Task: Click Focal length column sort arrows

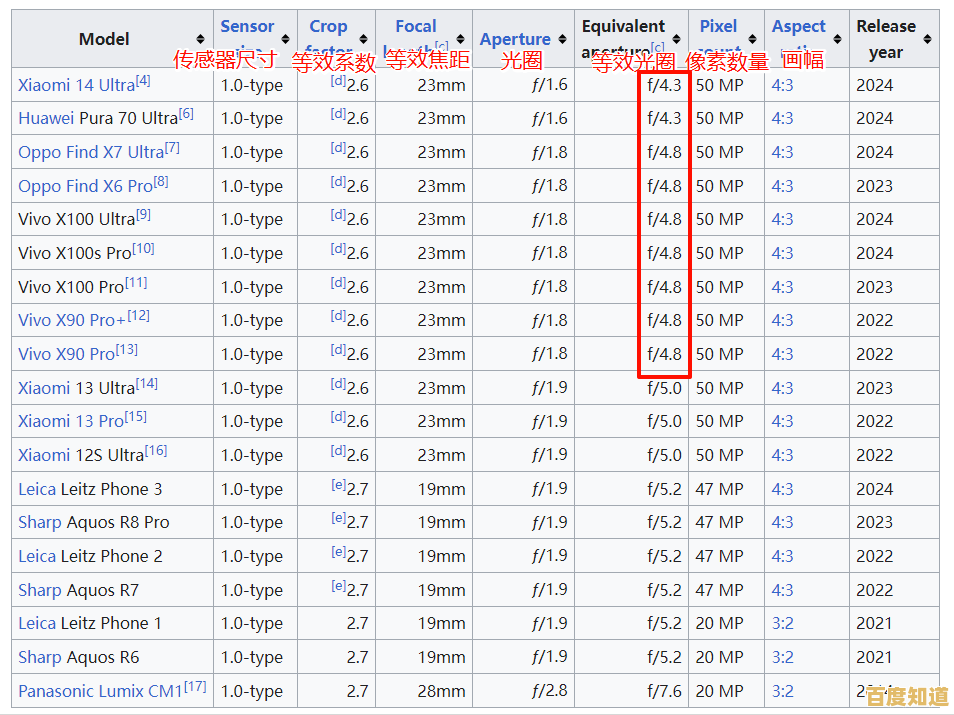Action: pyautogui.click(x=460, y=39)
